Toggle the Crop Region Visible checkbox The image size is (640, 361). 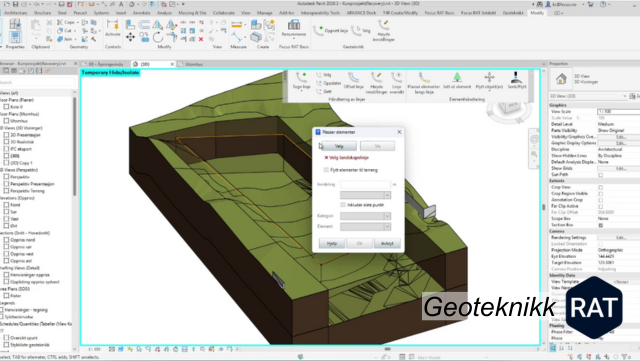pyautogui.click(x=600, y=194)
